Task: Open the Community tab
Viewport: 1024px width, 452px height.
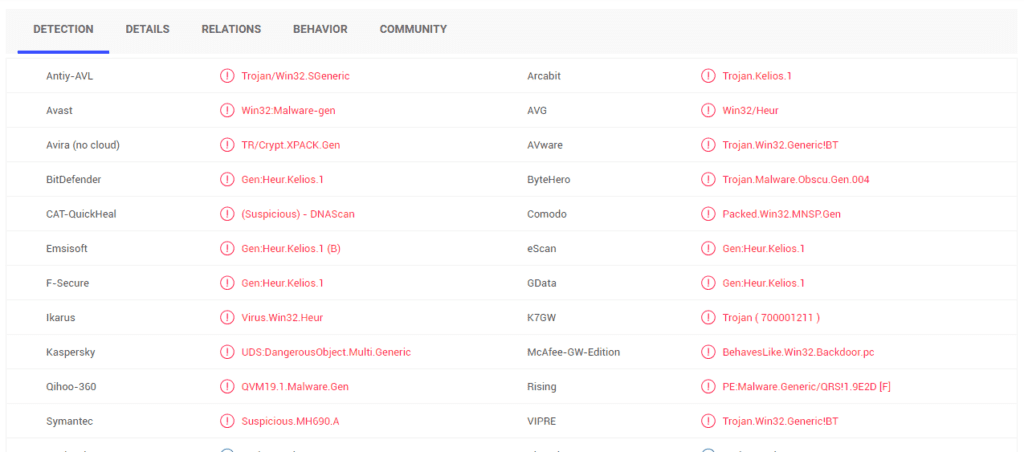Action: (x=413, y=30)
